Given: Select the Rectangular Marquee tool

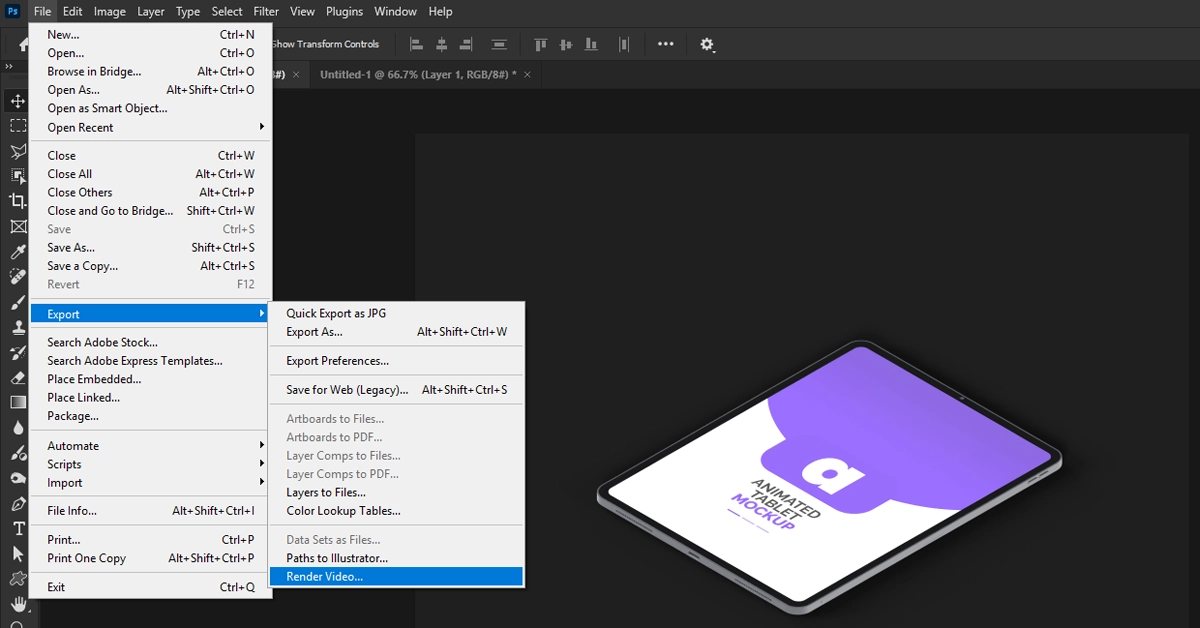Looking at the screenshot, I should [x=18, y=126].
